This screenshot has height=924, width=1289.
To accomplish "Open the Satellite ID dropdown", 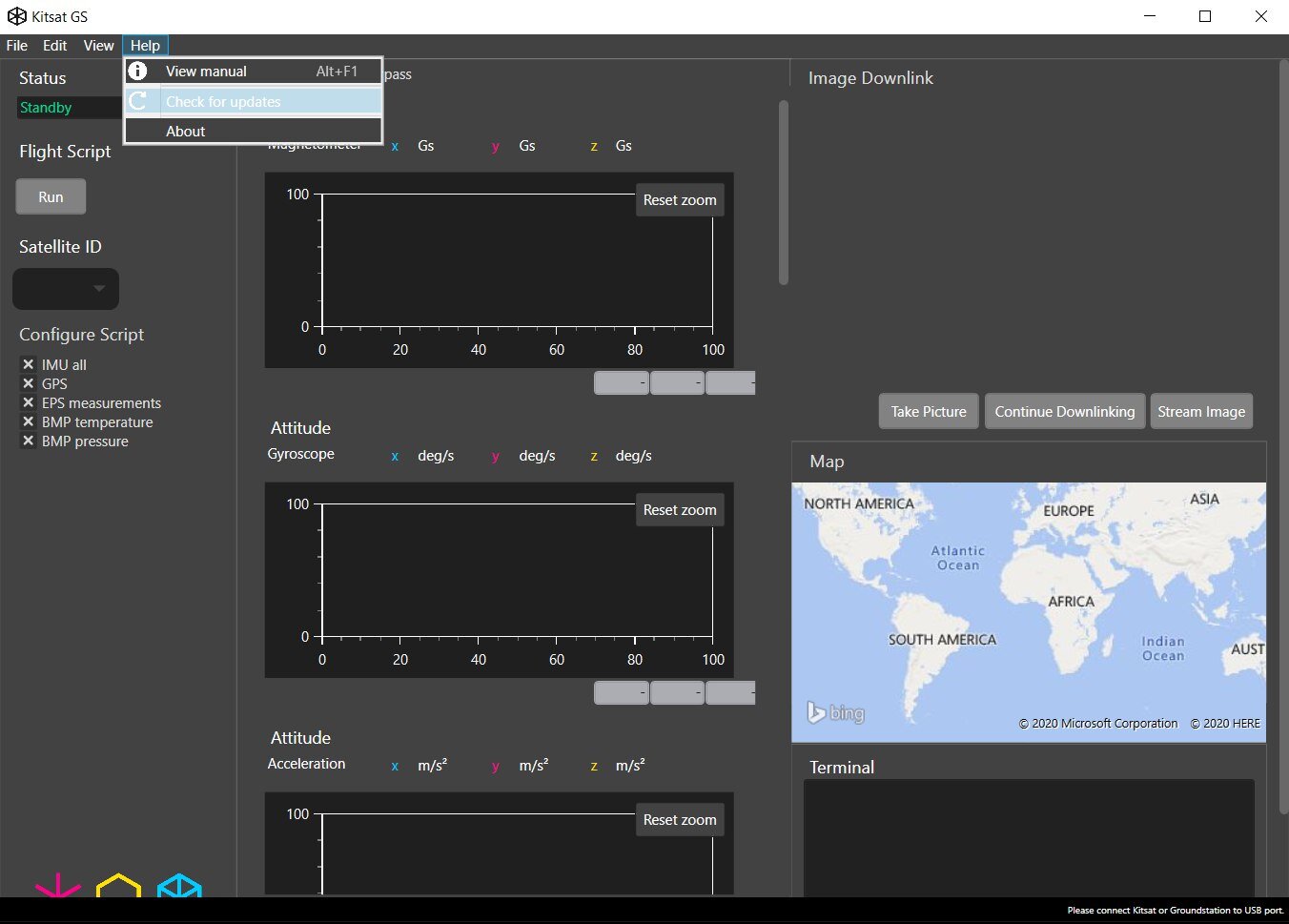I will 66,289.
